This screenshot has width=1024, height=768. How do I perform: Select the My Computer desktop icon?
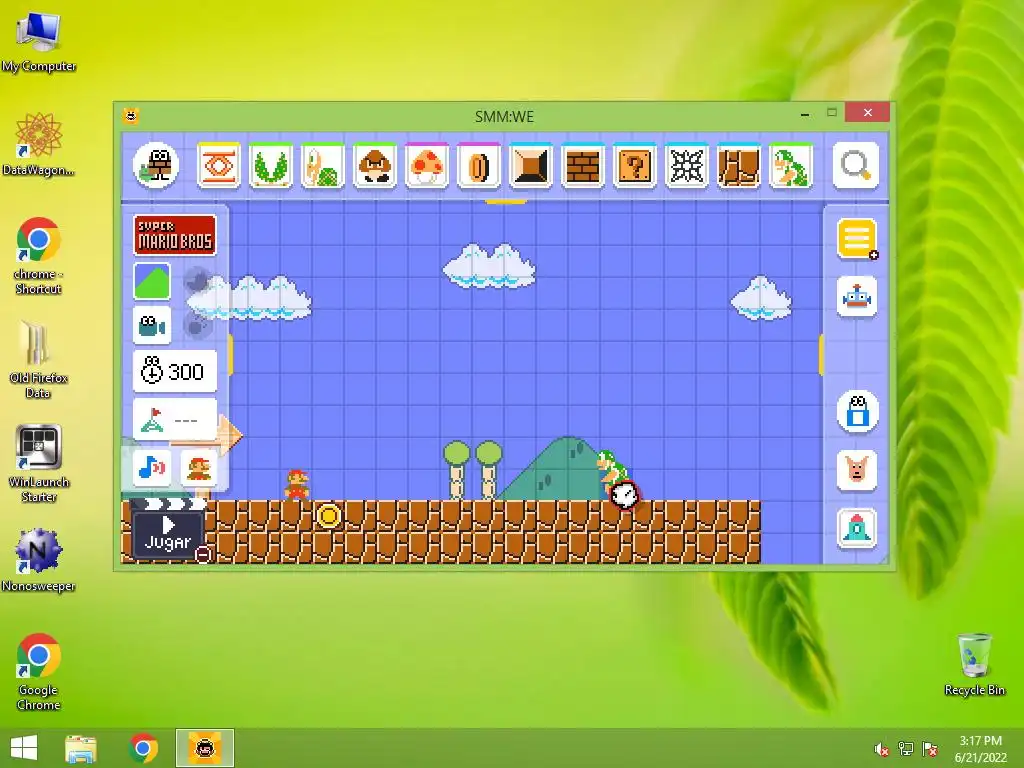click(39, 42)
